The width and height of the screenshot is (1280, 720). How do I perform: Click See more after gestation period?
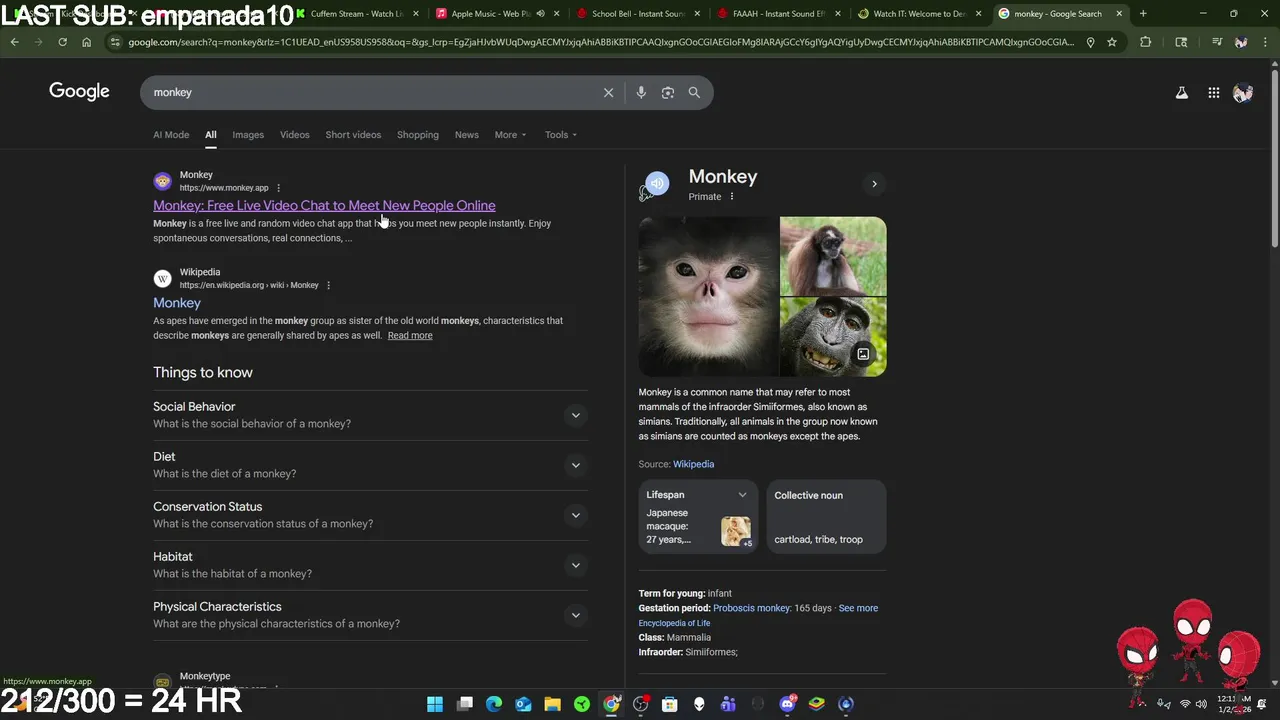click(x=858, y=608)
